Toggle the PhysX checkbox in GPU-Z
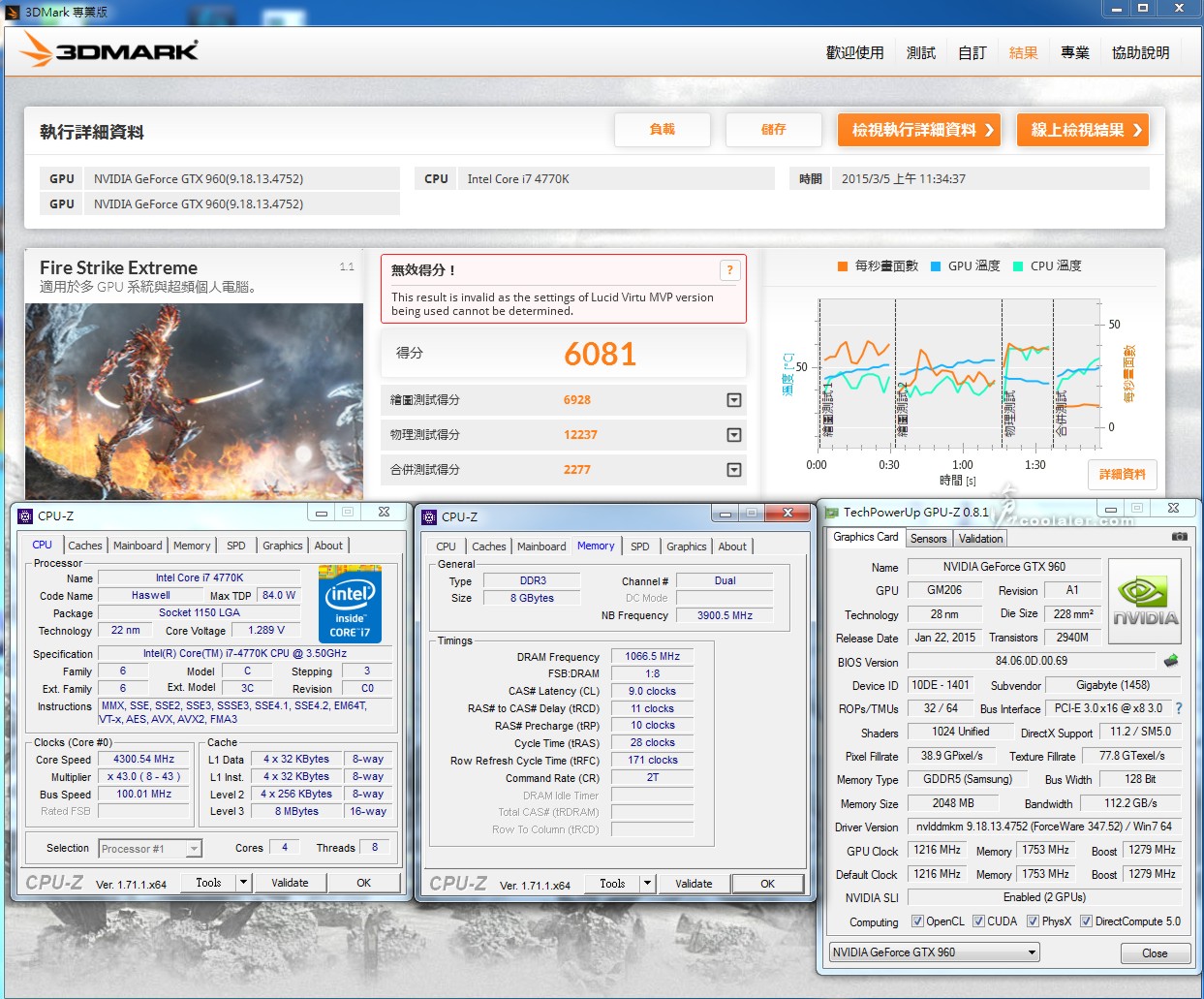 [1033, 921]
